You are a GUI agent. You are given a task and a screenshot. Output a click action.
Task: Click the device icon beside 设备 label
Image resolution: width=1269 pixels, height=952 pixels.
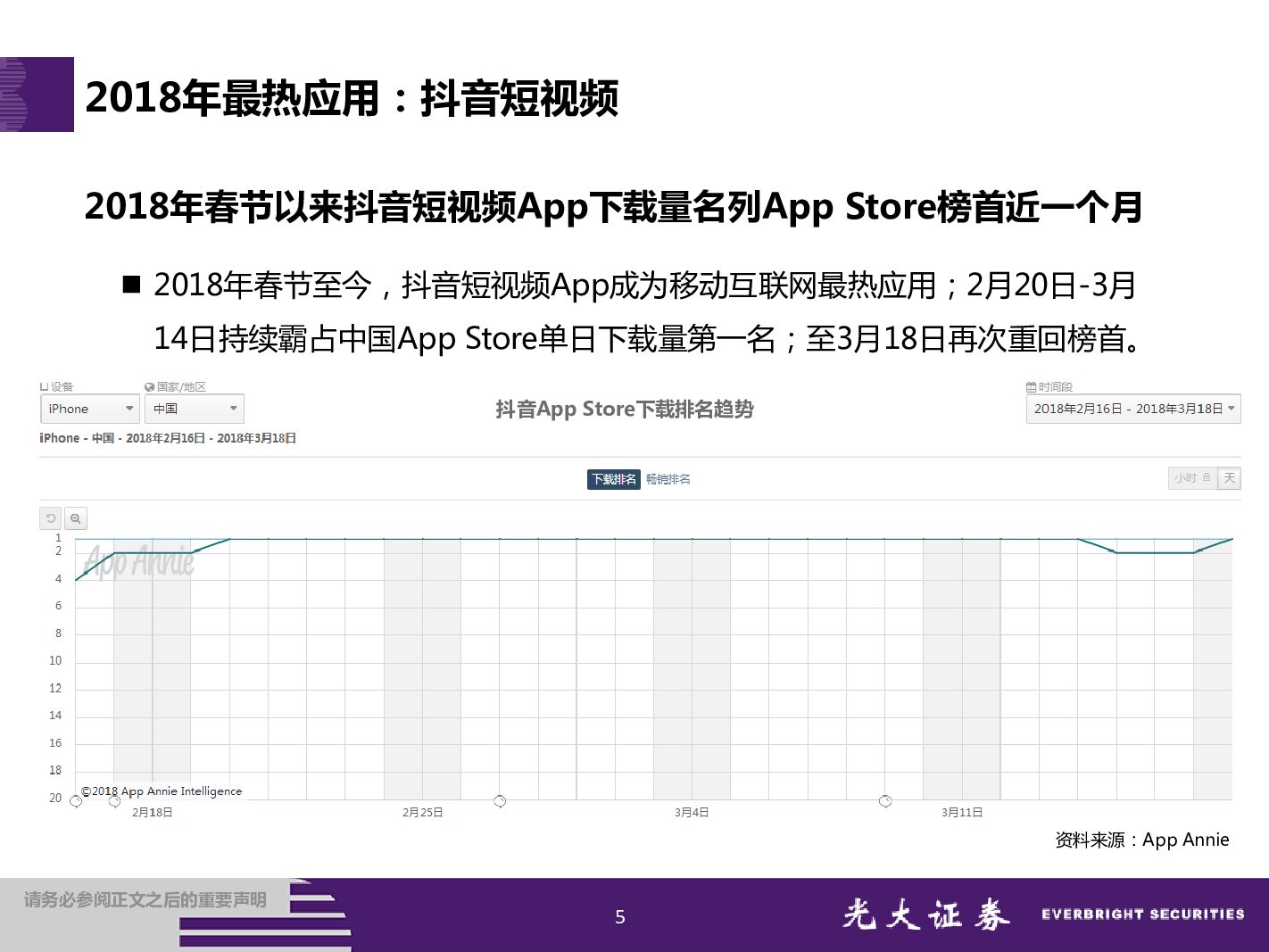[x=44, y=387]
